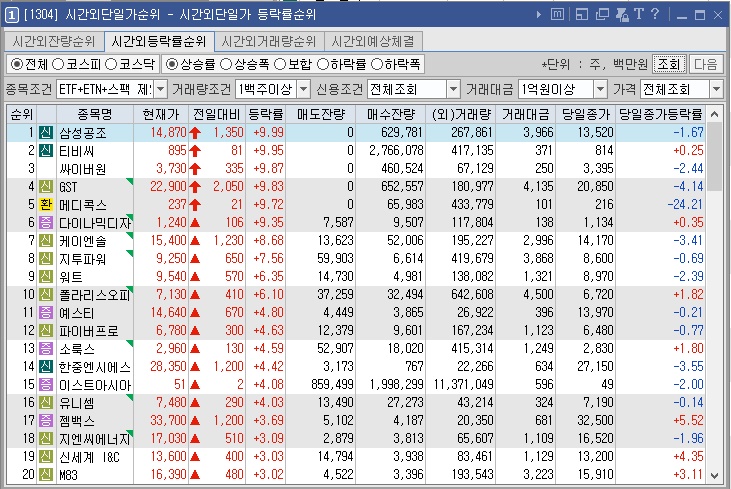Click the 신 badge next to 워트
The height and width of the screenshot is (489, 731).
[x=46, y=276]
